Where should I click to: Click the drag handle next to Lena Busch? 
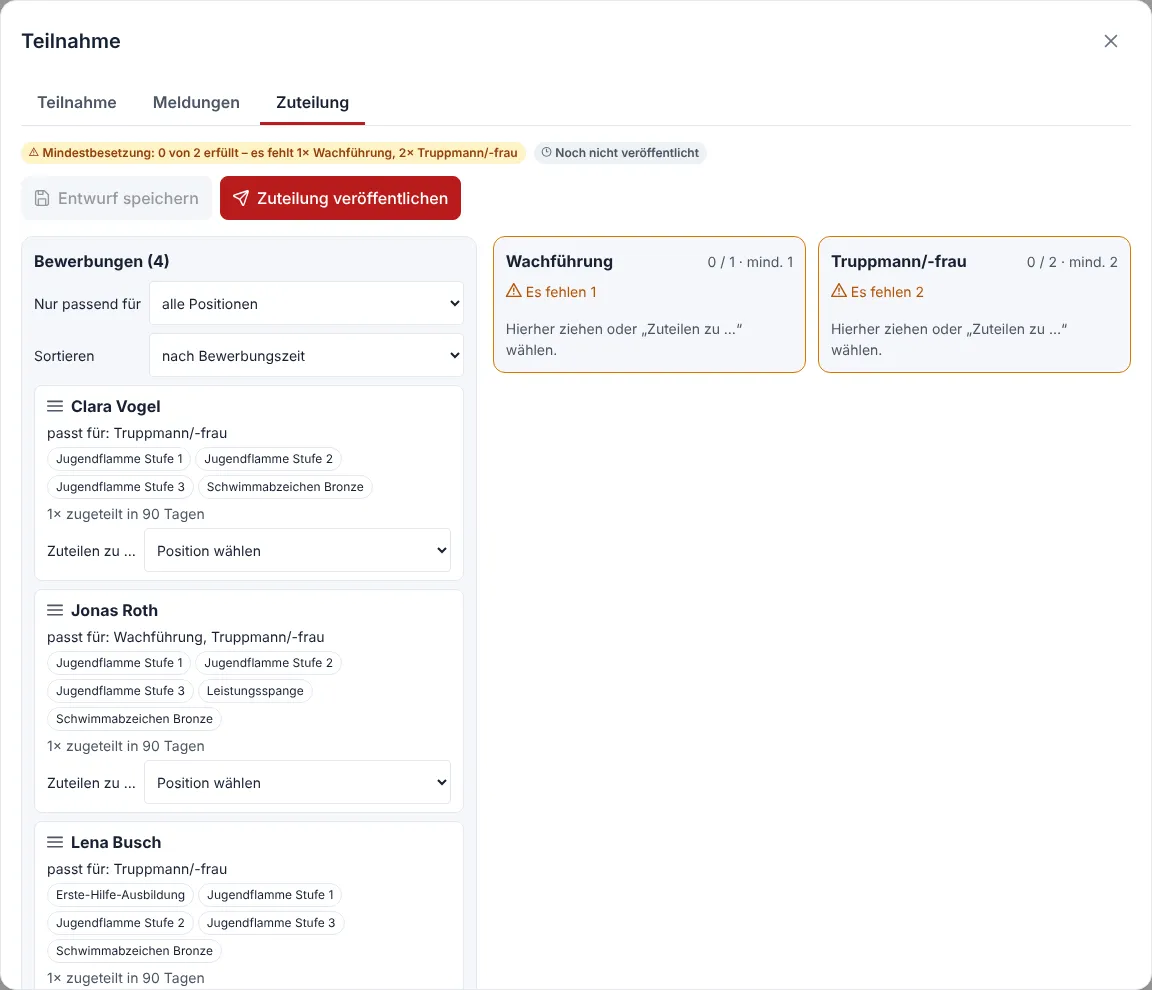pyautogui.click(x=55, y=842)
